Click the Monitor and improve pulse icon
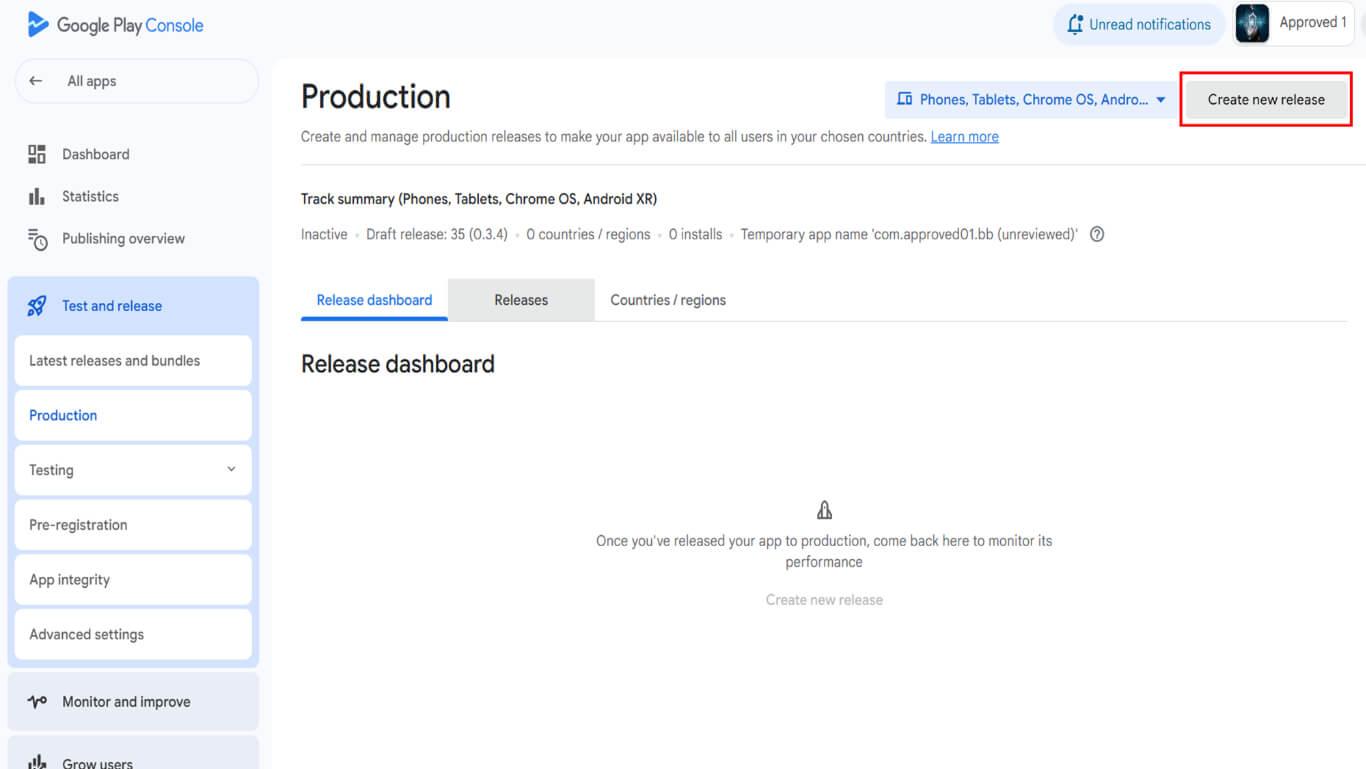The height and width of the screenshot is (769, 1366). (37, 702)
